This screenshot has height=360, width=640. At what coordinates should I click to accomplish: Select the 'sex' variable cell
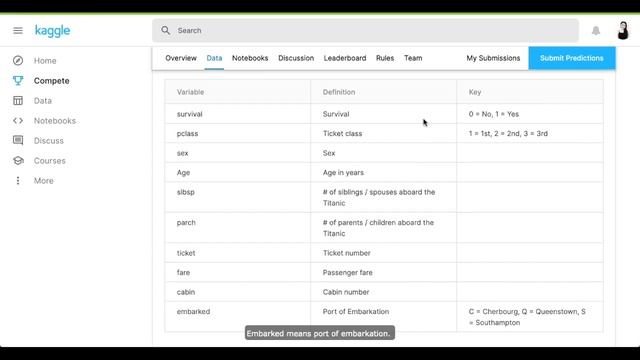(x=238, y=153)
